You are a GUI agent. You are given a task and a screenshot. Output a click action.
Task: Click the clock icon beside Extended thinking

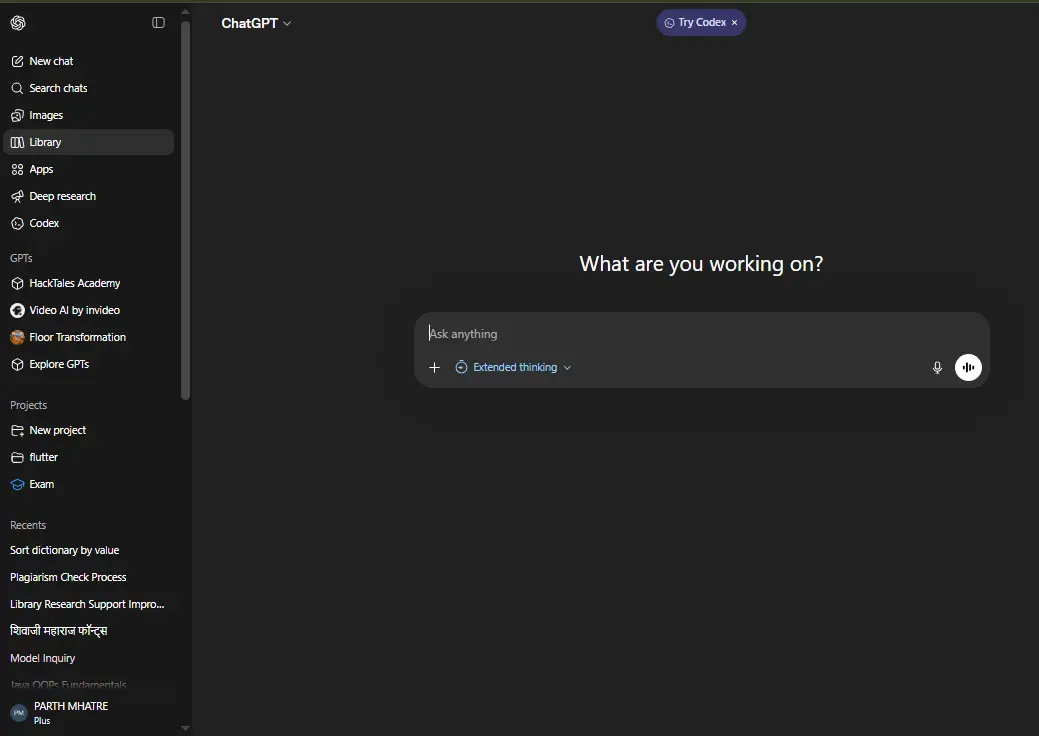461,367
